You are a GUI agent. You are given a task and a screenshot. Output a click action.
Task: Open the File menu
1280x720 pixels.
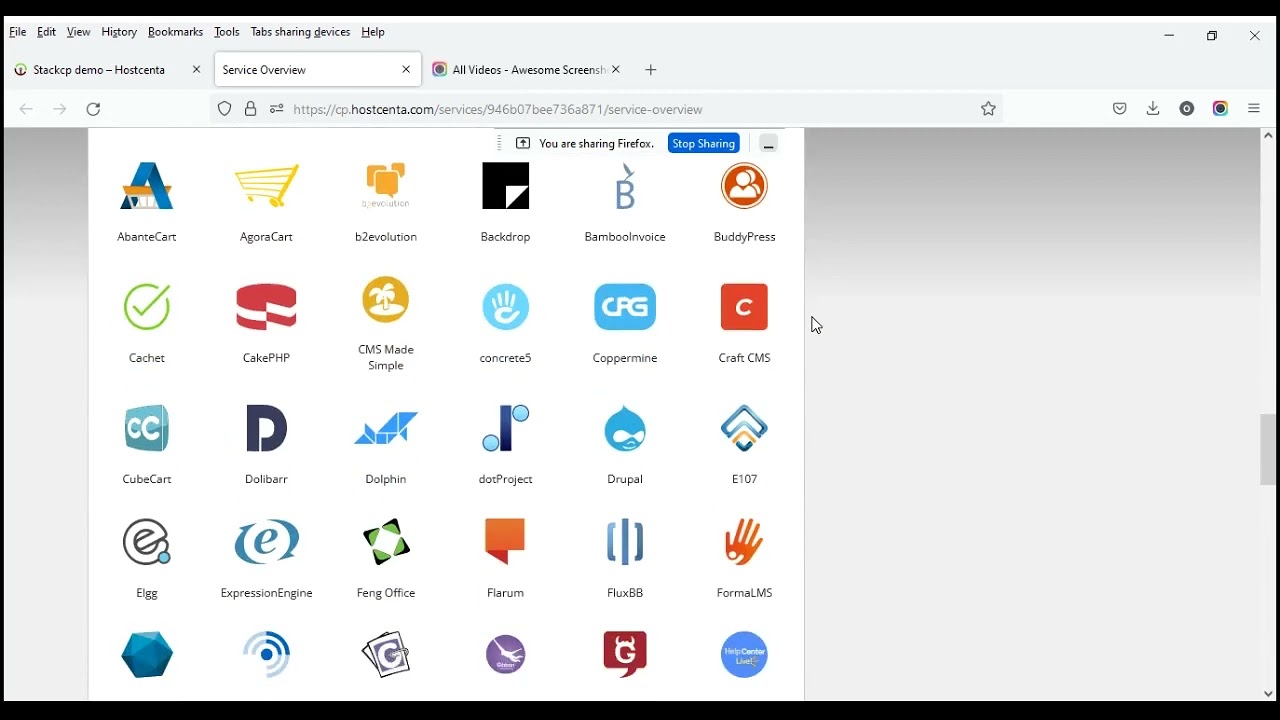[x=18, y=32]
